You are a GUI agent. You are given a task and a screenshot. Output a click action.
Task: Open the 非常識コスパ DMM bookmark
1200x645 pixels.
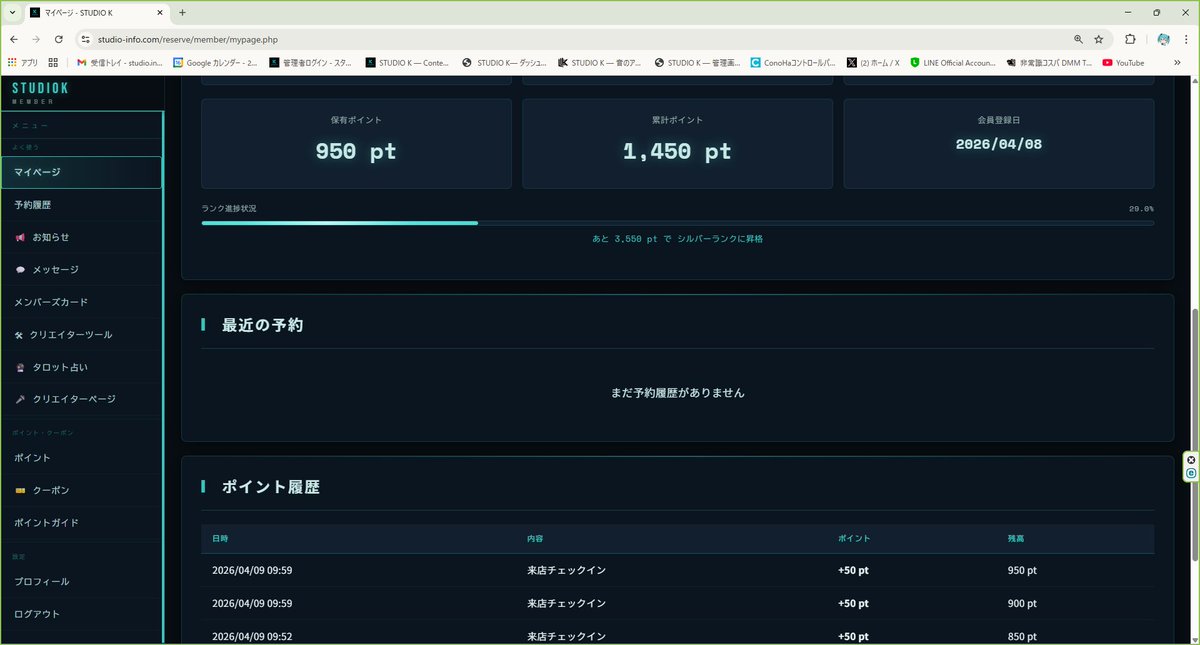[x=1049, y=62]
